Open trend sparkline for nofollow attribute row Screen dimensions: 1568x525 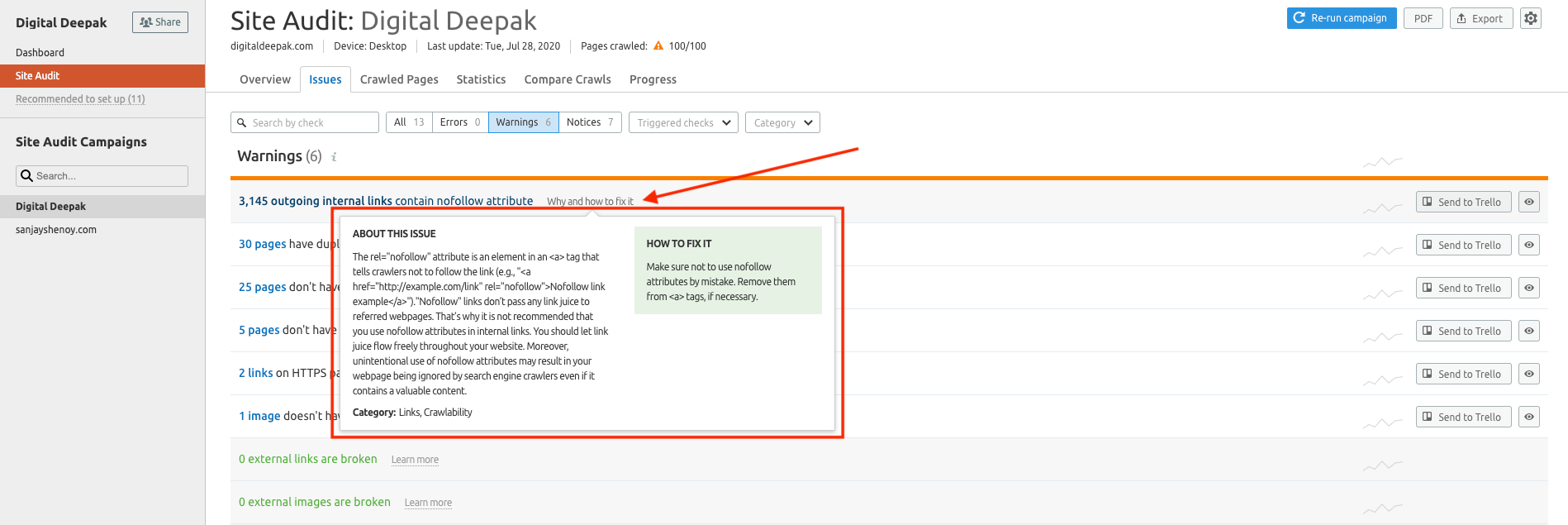[1383, 208]
